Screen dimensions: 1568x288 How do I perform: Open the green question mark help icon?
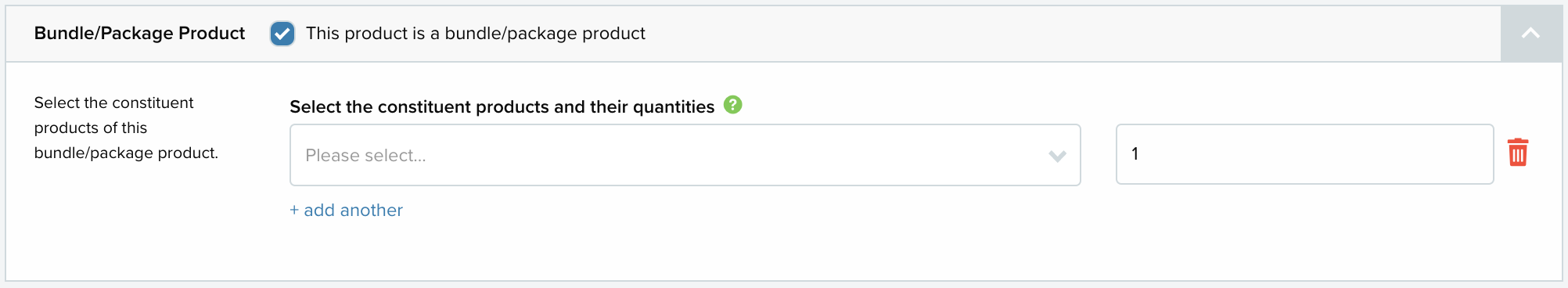coord(732,105)
